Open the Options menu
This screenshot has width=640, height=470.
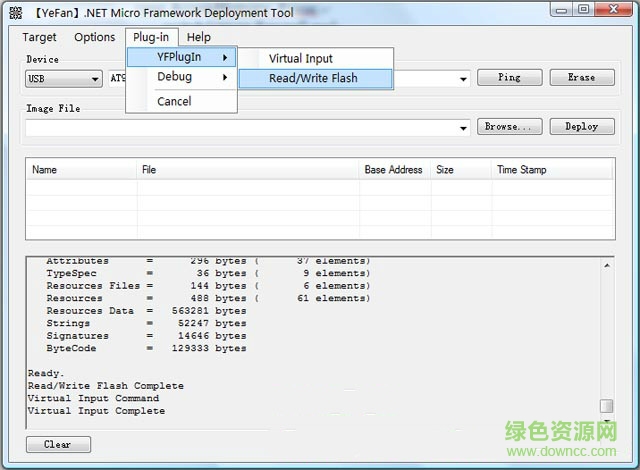click(95, 37)
